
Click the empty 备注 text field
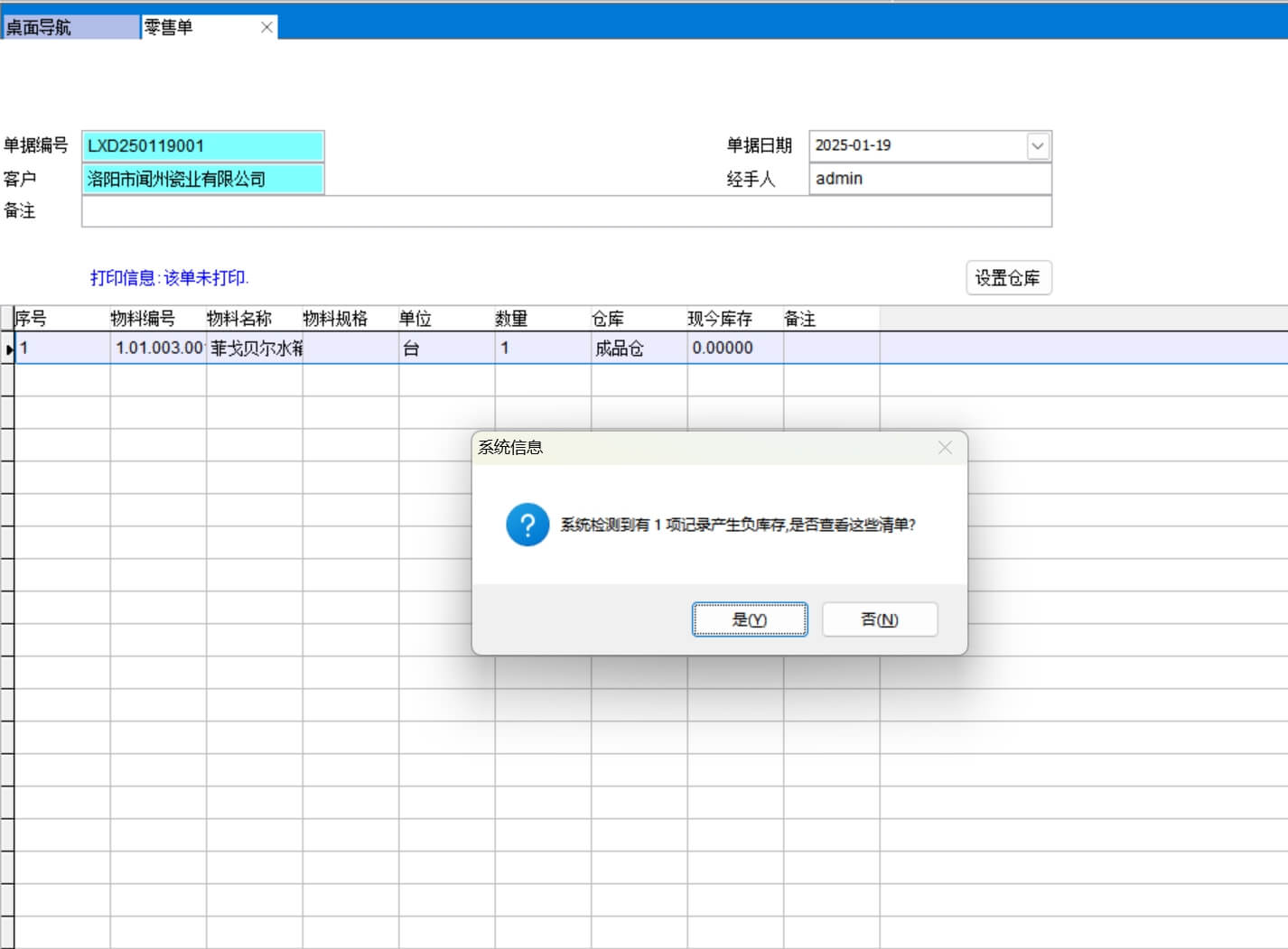coord(566,211)
